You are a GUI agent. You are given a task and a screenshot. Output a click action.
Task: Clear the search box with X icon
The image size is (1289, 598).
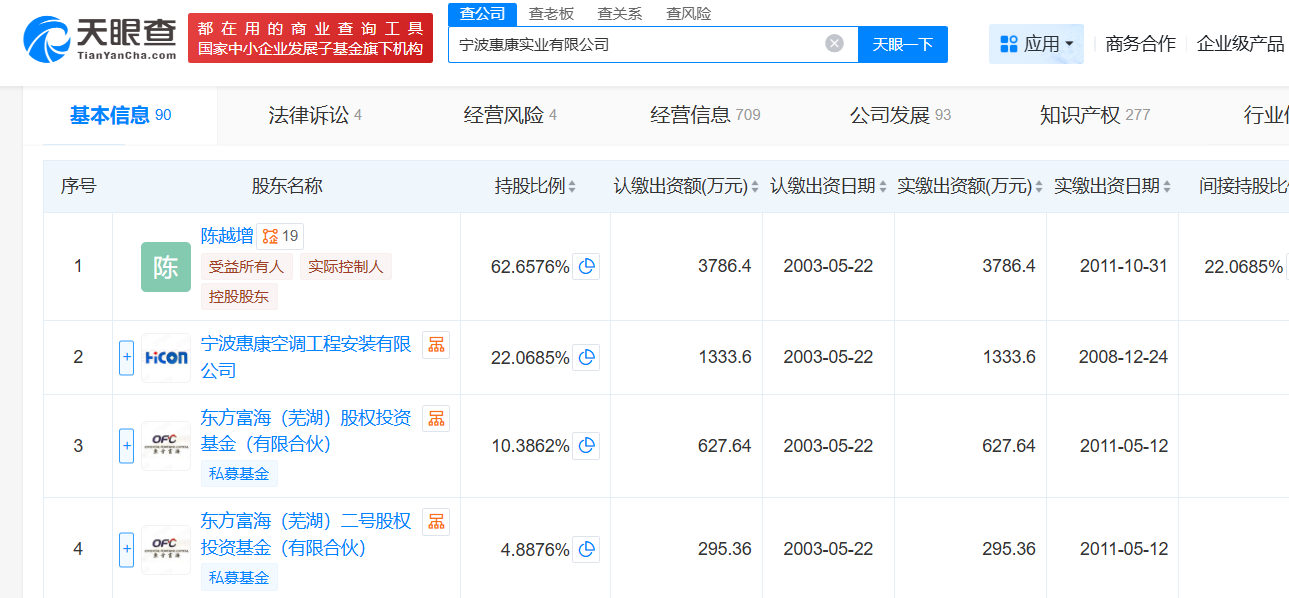pos(834,44)
